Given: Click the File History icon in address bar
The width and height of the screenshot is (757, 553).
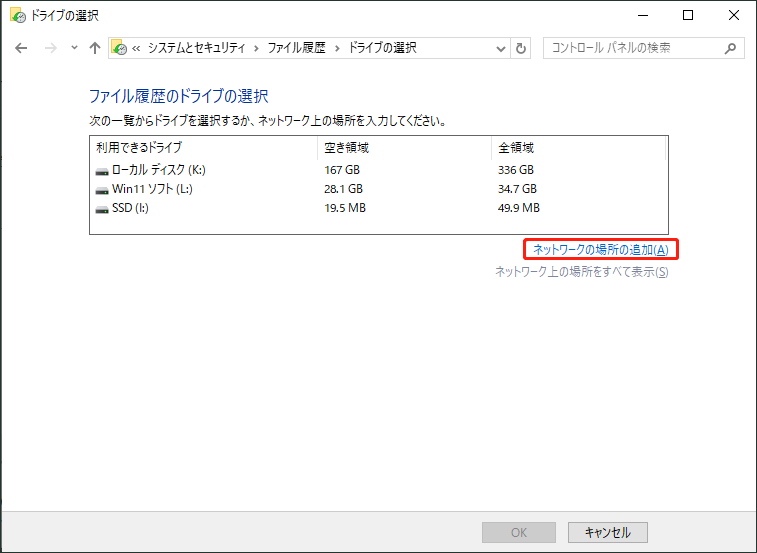Looking at the screenshot, I should (119, 48).
